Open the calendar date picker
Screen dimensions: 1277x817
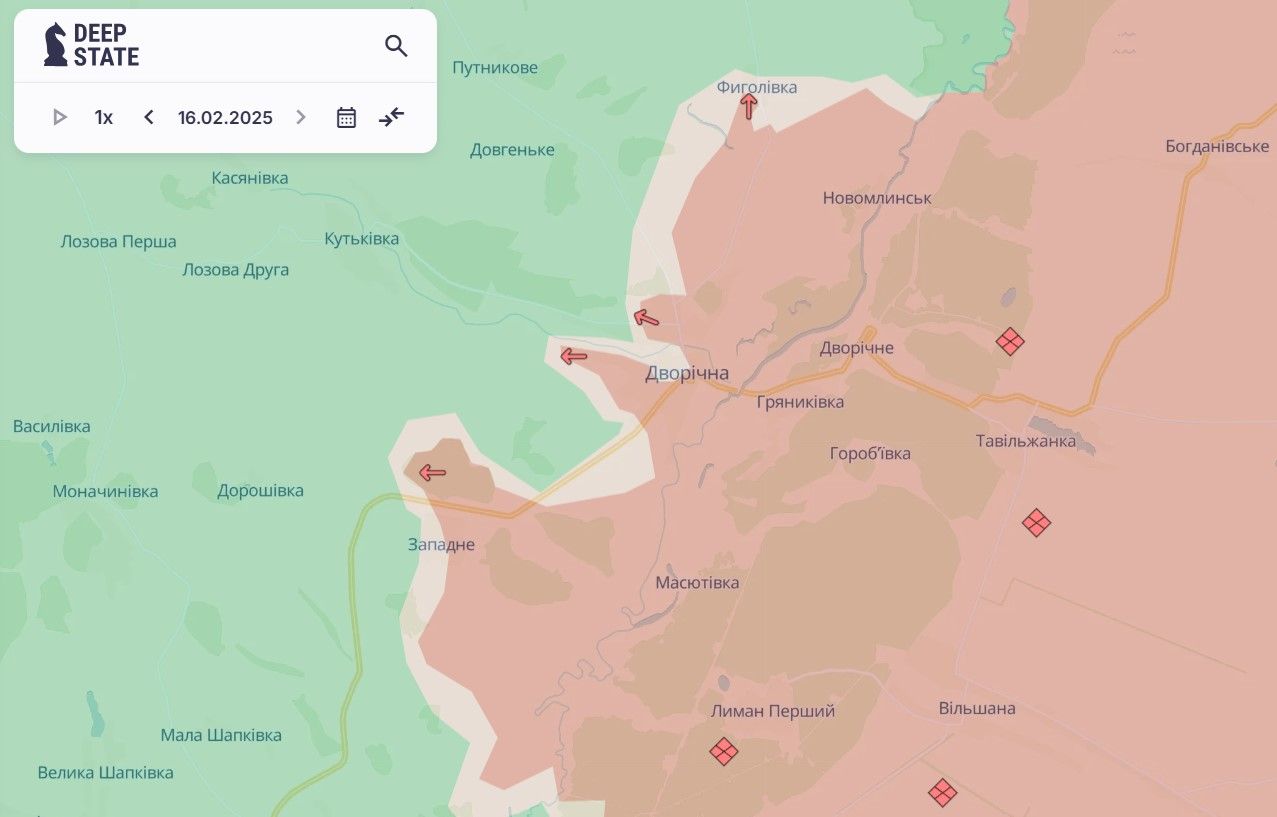coord(346,118)
